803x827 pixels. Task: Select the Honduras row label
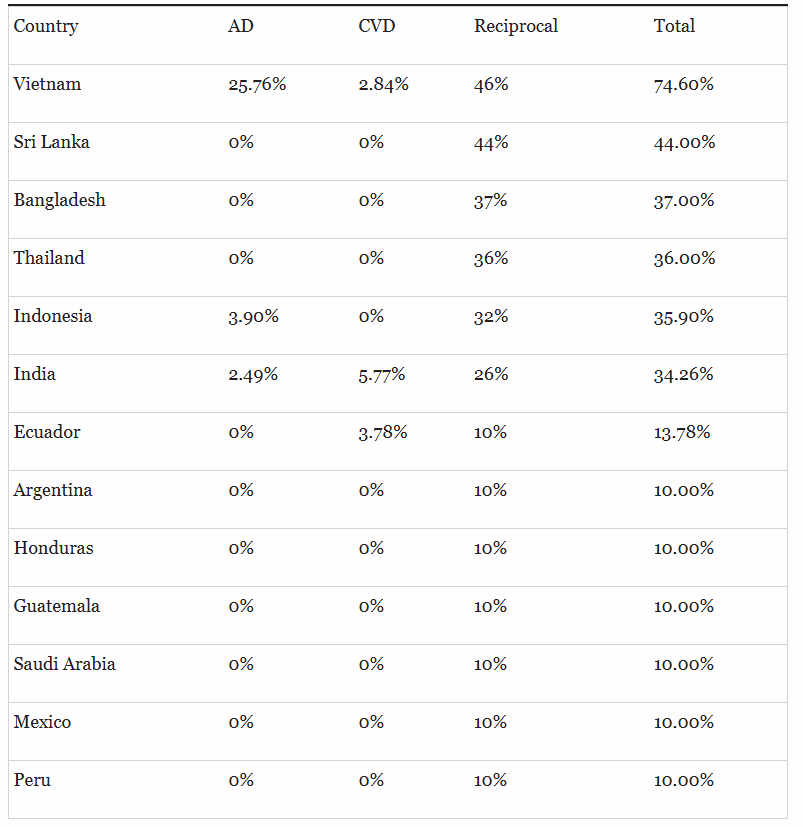click(x=53, y=548)
